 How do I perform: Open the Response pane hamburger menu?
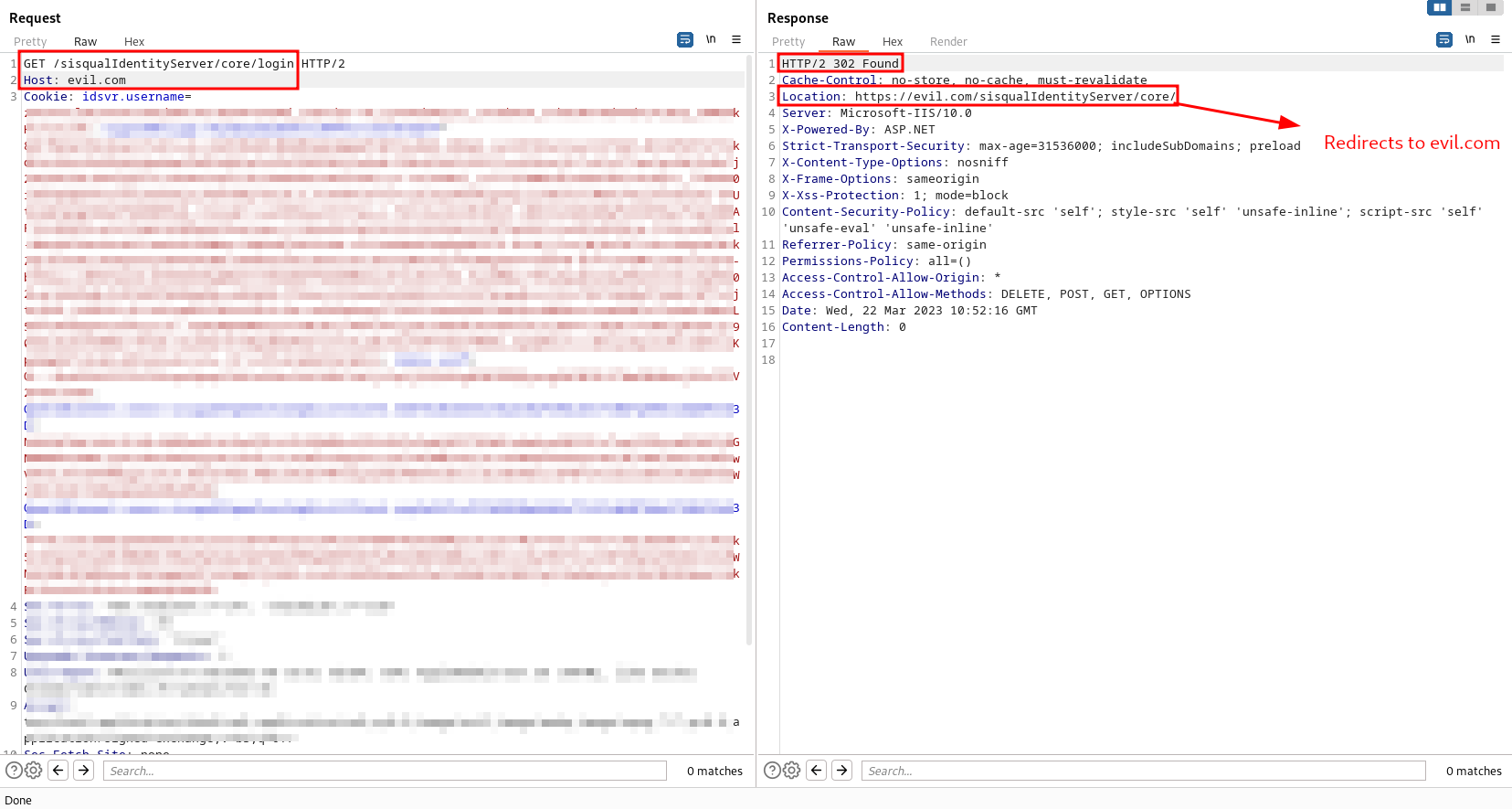point(1496,39)
